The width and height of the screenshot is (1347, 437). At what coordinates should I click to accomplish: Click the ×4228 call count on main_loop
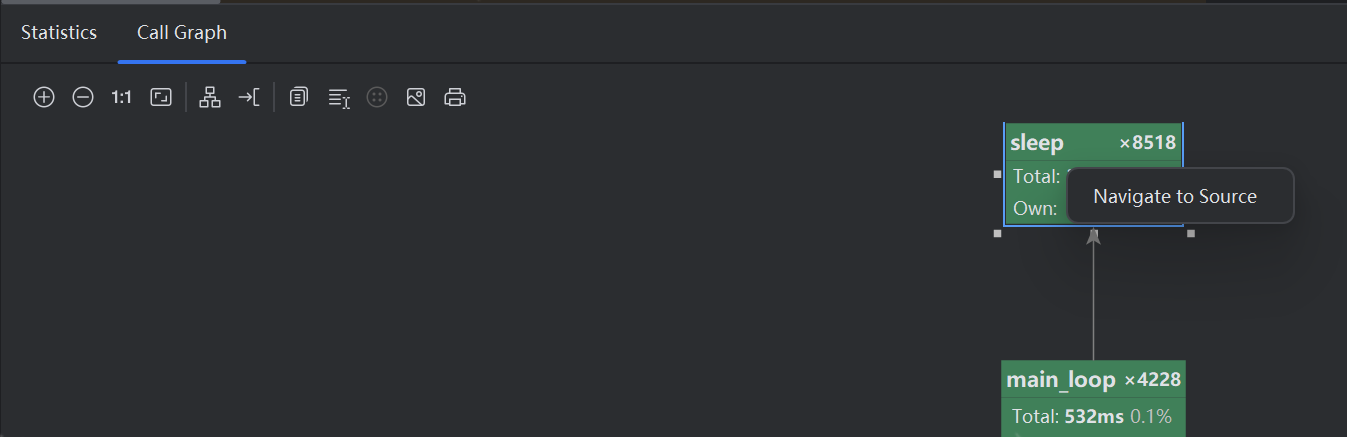[x=1152, y=381]
